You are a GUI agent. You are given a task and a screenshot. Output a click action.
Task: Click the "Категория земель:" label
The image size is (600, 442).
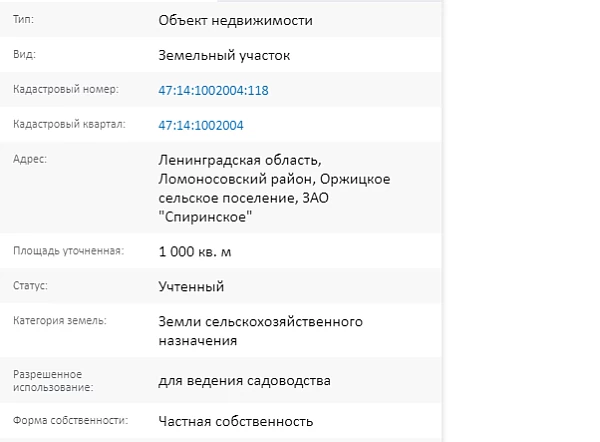[60, 321]
